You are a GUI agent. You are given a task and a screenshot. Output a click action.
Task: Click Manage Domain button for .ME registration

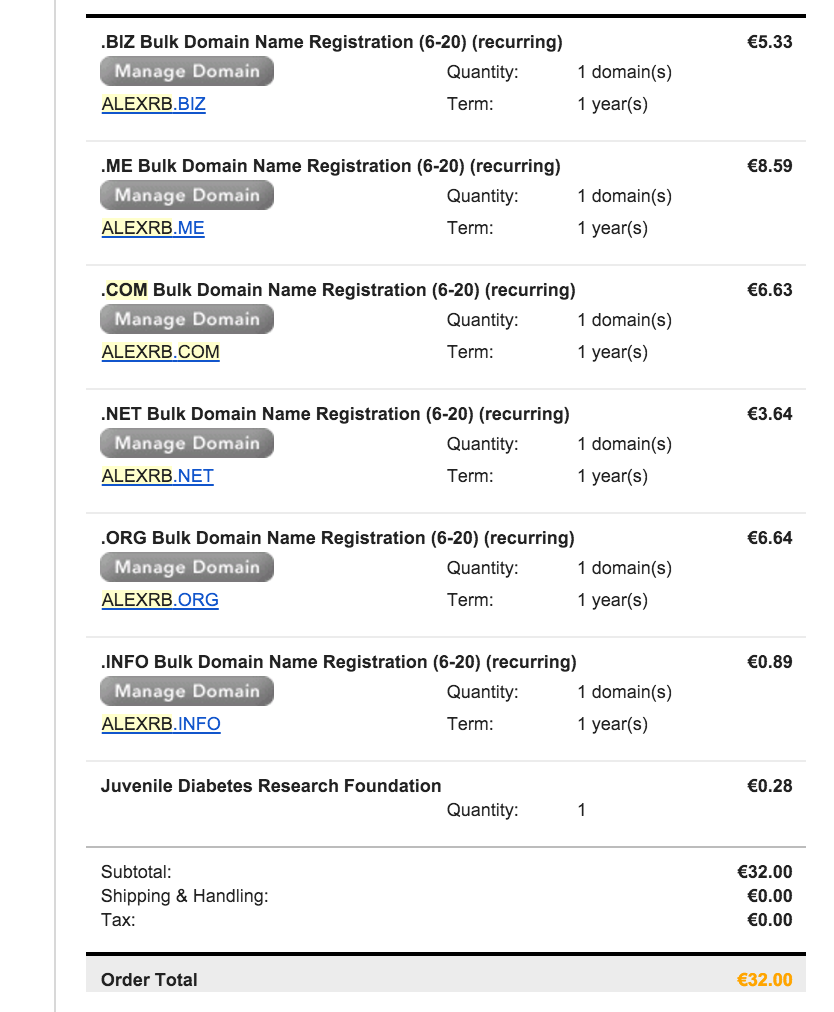[x=186, y=195]
